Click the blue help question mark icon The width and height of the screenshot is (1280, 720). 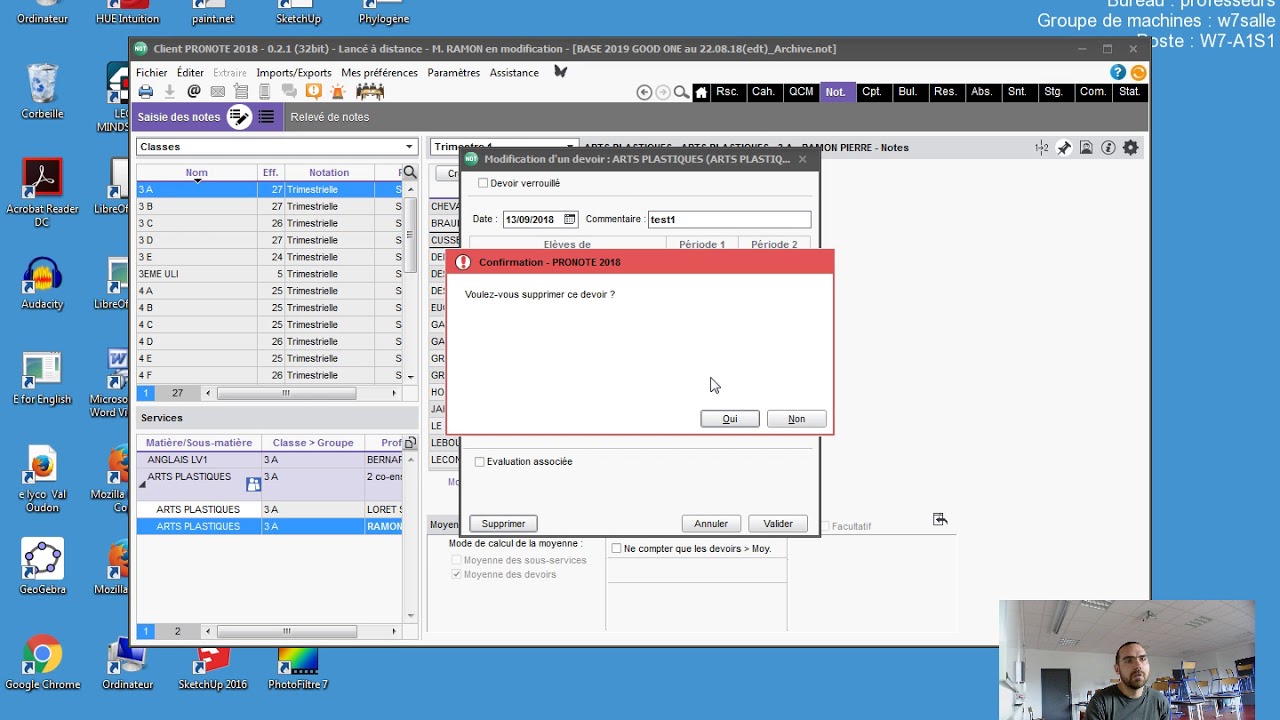(1118, 72)
